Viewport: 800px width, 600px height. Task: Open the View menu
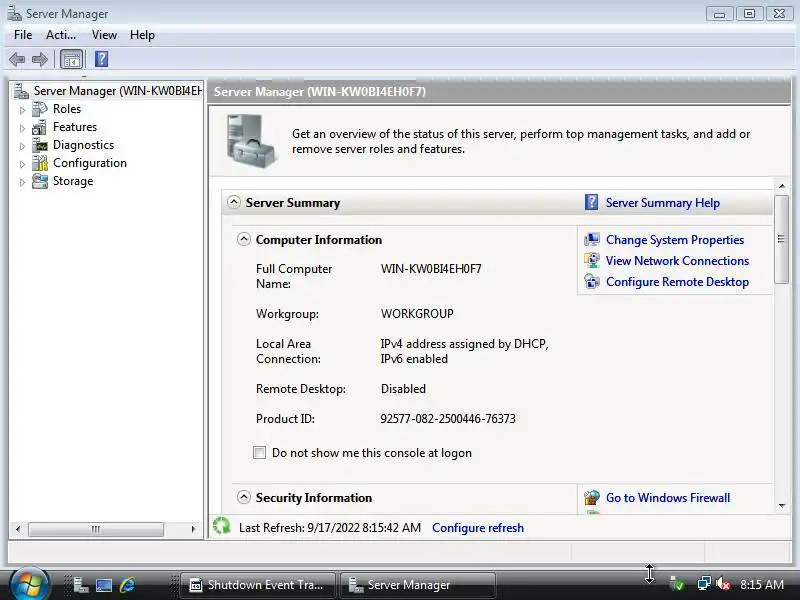pyautogui.click(x=104, y=35)
